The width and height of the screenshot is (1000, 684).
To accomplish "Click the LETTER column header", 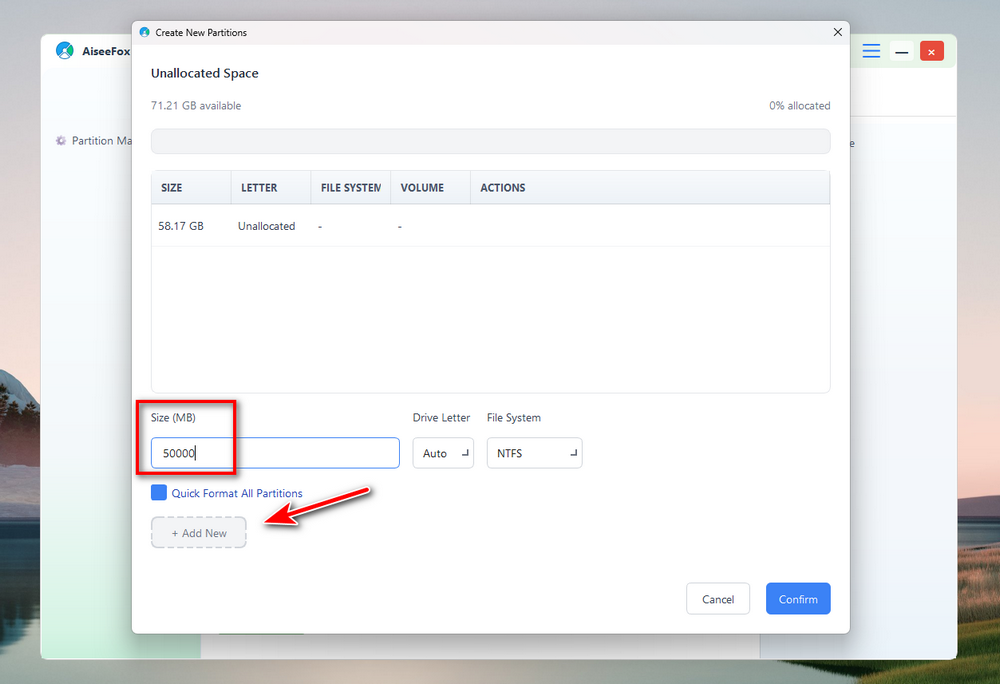I will pos(260,188).
